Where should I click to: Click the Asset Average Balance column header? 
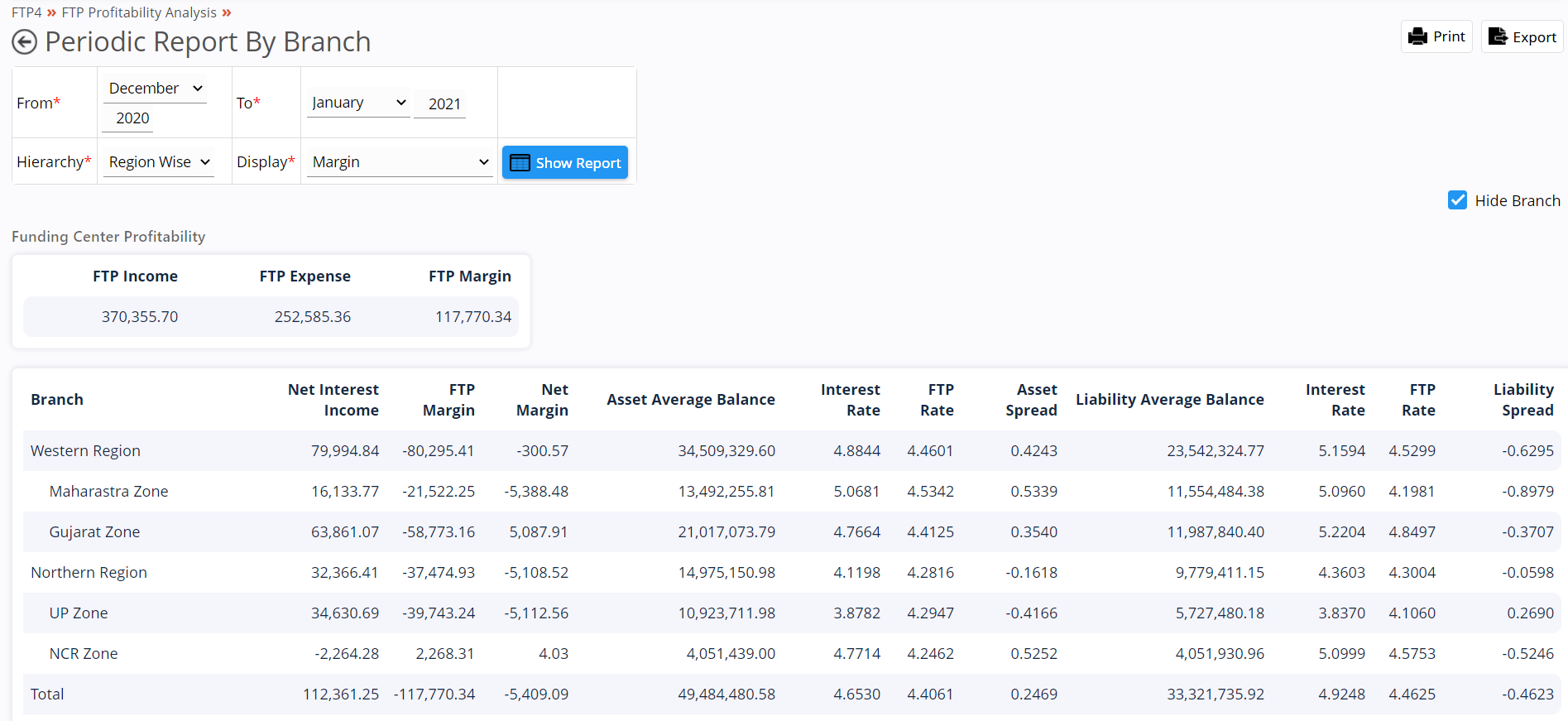pyautogui.click(x=691, y=400)
